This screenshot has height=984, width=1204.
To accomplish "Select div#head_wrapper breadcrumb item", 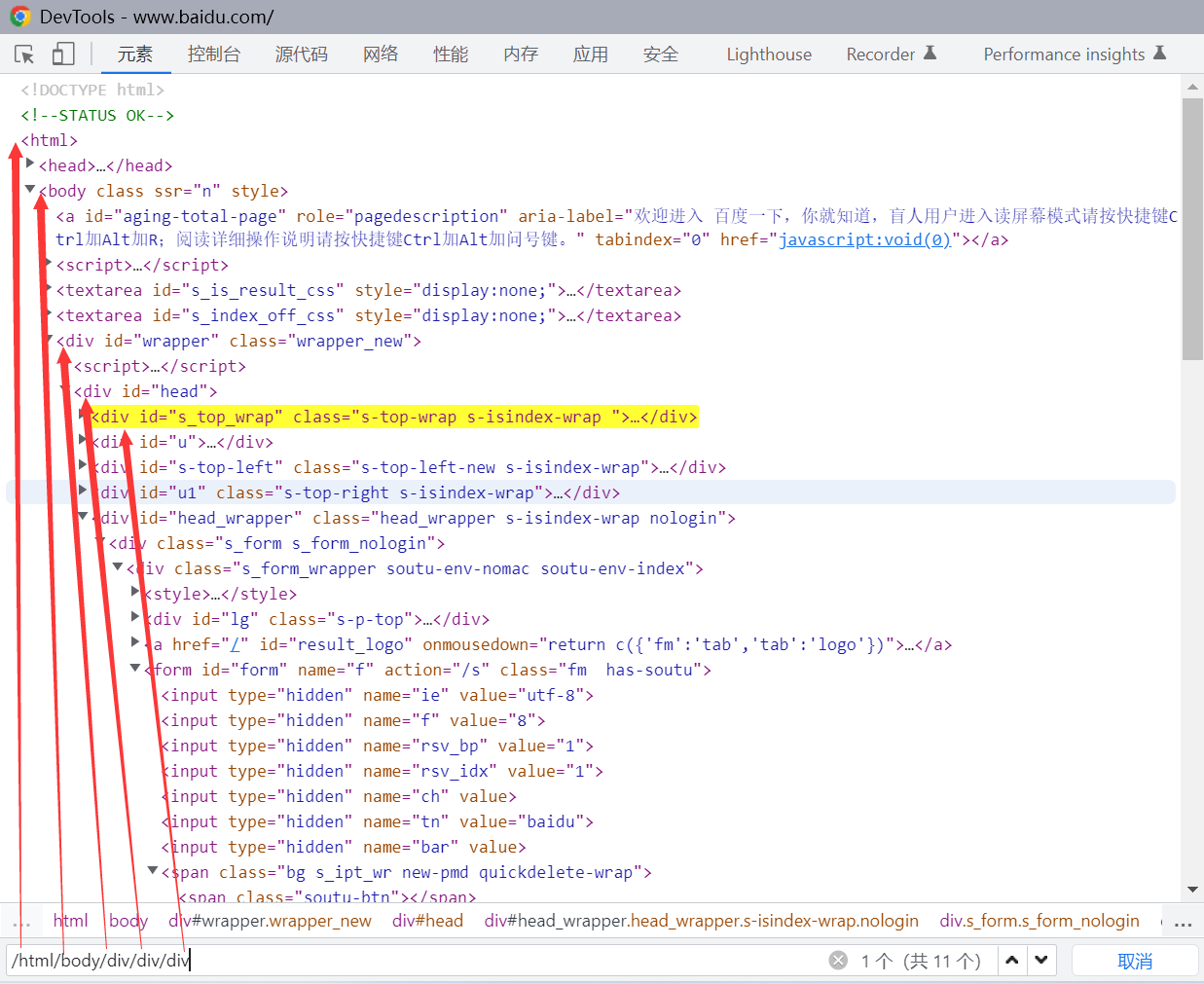I will click(x=702, y=921).
